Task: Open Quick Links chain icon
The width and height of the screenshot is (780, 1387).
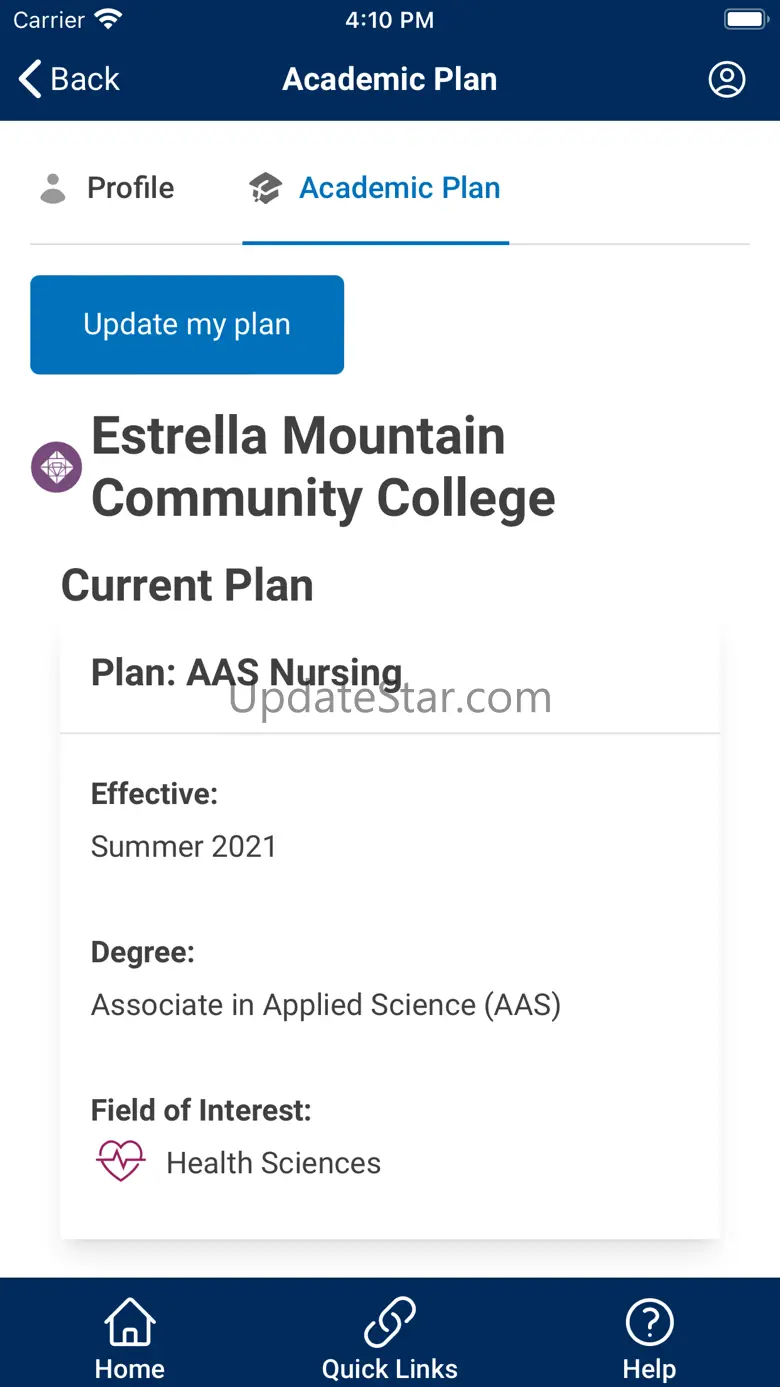Action: (390, 1323)
